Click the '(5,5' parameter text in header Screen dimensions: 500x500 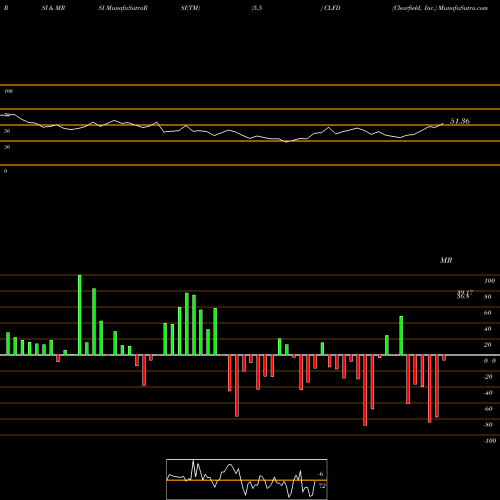(x=257, y=8)
